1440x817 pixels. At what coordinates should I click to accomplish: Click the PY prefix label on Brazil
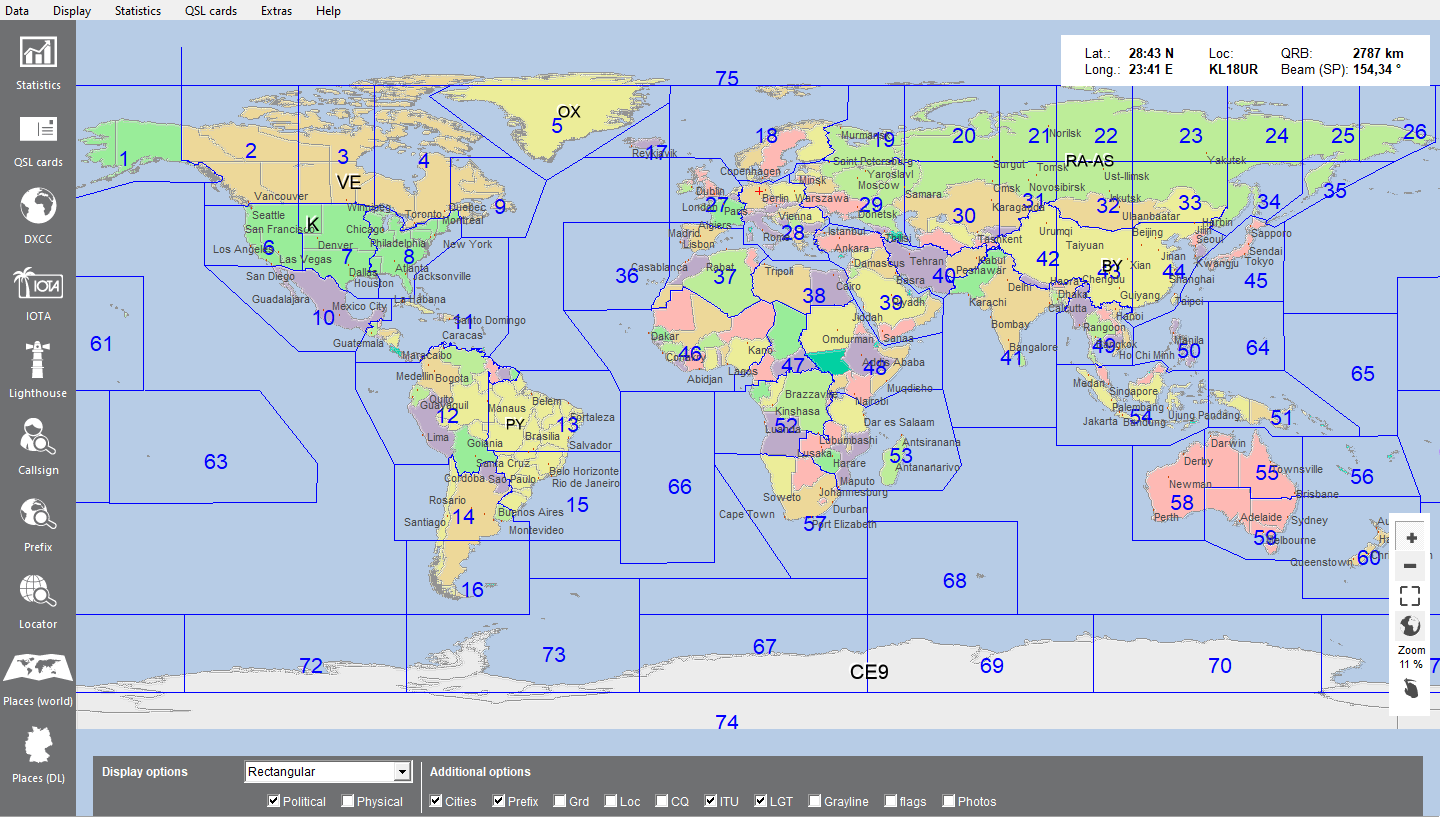tap(515, 424)
